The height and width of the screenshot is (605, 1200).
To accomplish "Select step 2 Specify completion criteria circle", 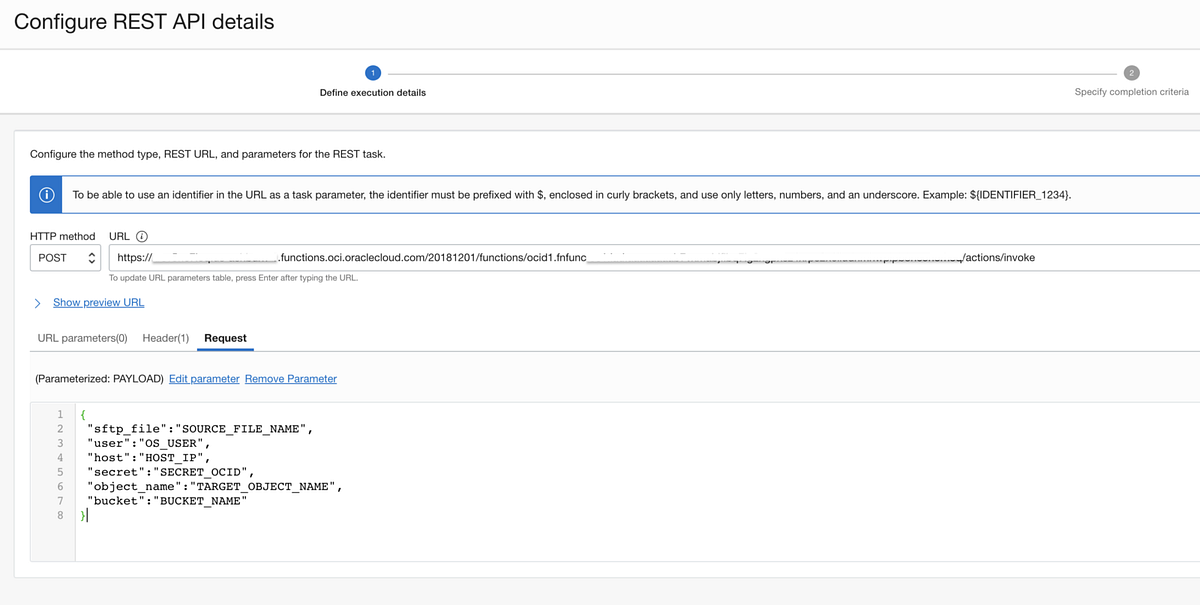I will pos(1131,72).
